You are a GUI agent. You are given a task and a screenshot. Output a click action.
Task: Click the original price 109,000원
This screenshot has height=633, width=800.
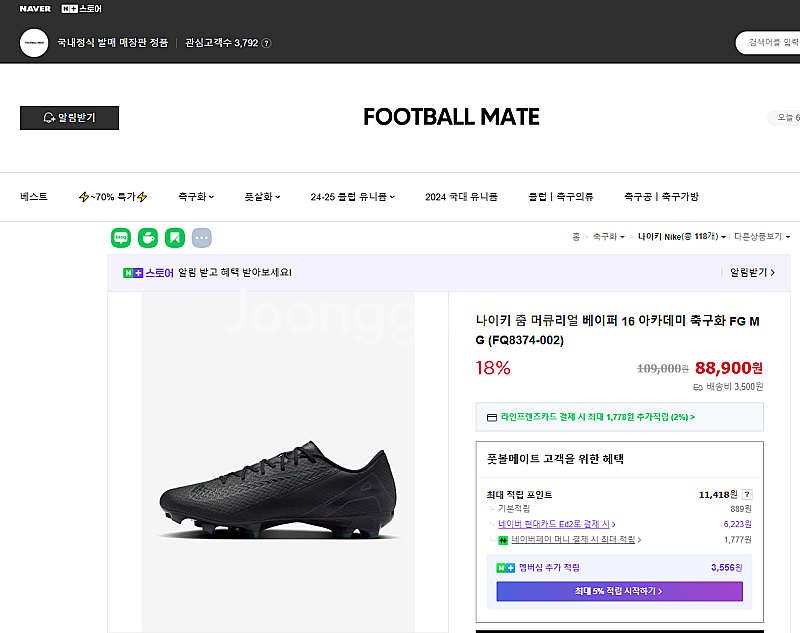pyautogui.click(x=663, y=368)
